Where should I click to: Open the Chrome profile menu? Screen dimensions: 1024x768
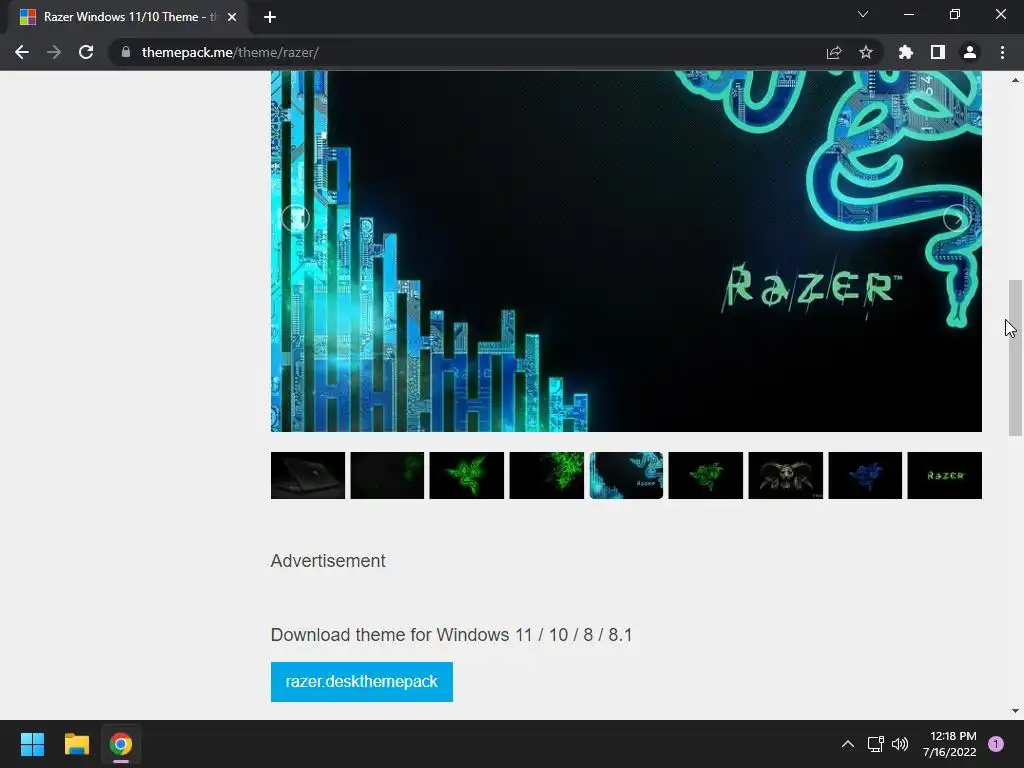pyautogui.click(x=969, y=52)
